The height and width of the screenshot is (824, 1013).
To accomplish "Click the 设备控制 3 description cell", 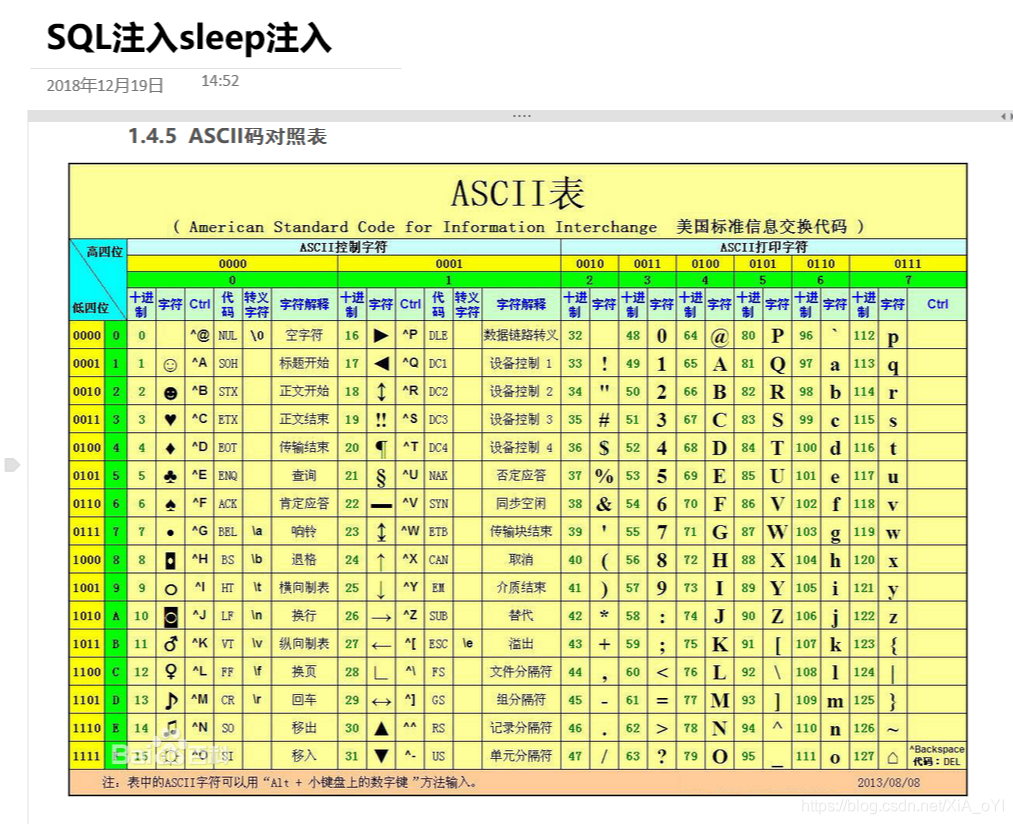I will tap(521, 419).
